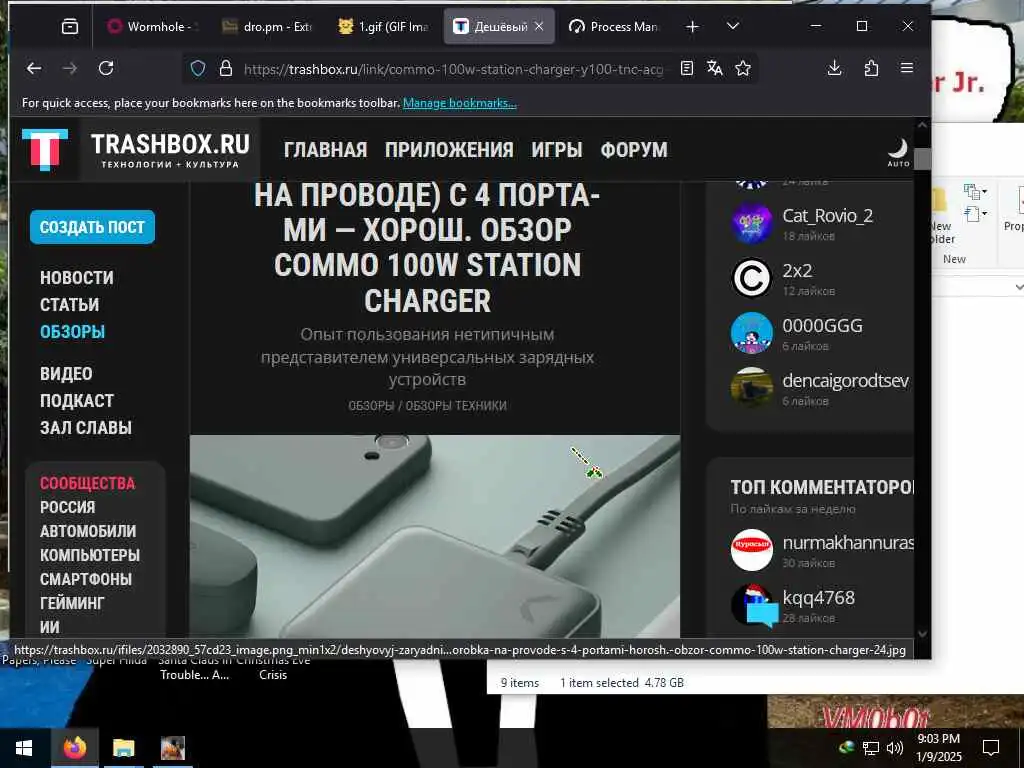Open ГЛАВНАЯ in the top navigation
This screenshot has height=768, width=1024.
click(325, 150)
